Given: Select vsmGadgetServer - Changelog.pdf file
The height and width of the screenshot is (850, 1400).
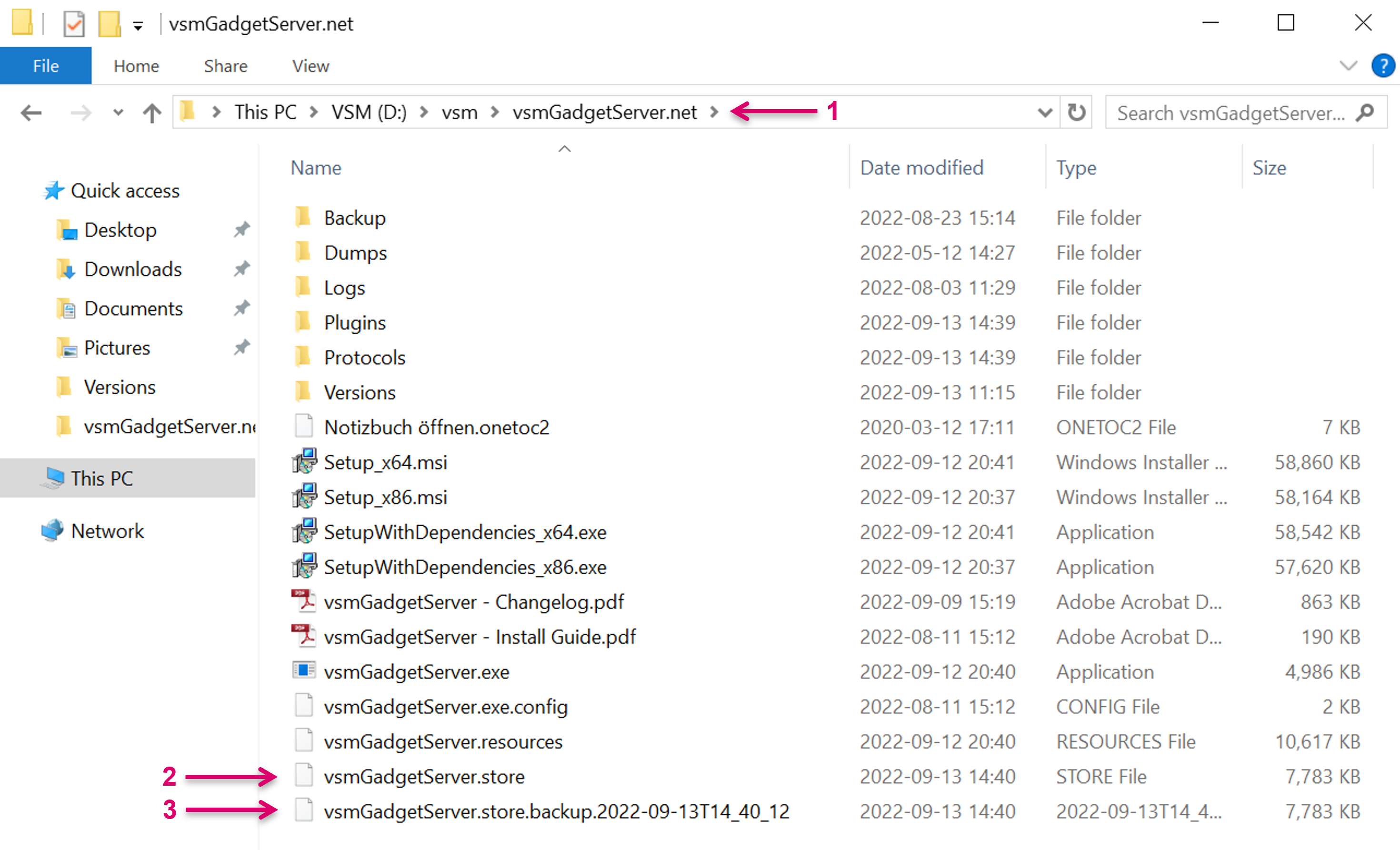Looking at the screenshot, I should [473, 602].
